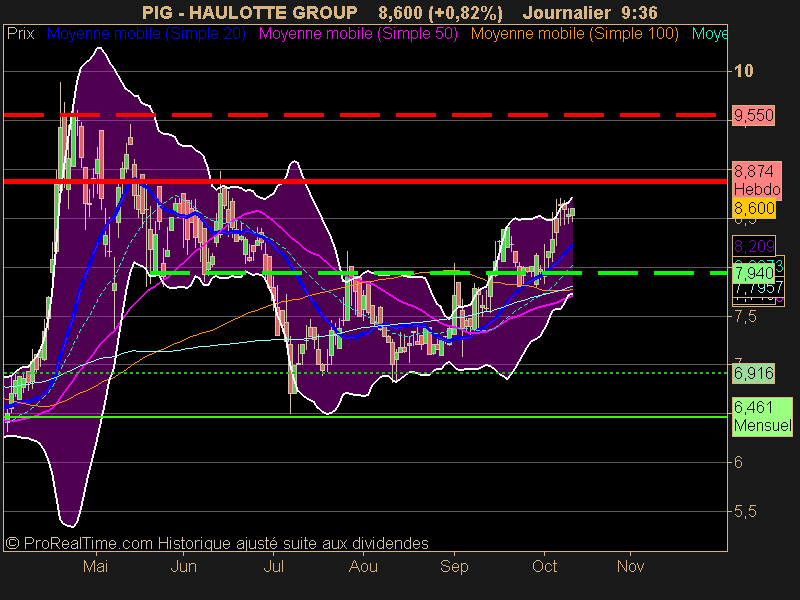
Task: Select the 8,600 (+0,82%) price change text
Action: tap(440, 12)
